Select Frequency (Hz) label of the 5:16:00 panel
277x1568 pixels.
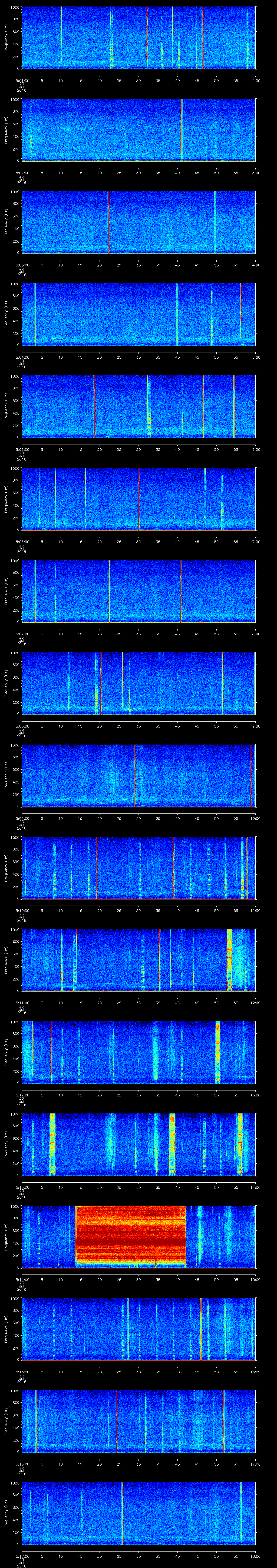[x=6, y=1421]
